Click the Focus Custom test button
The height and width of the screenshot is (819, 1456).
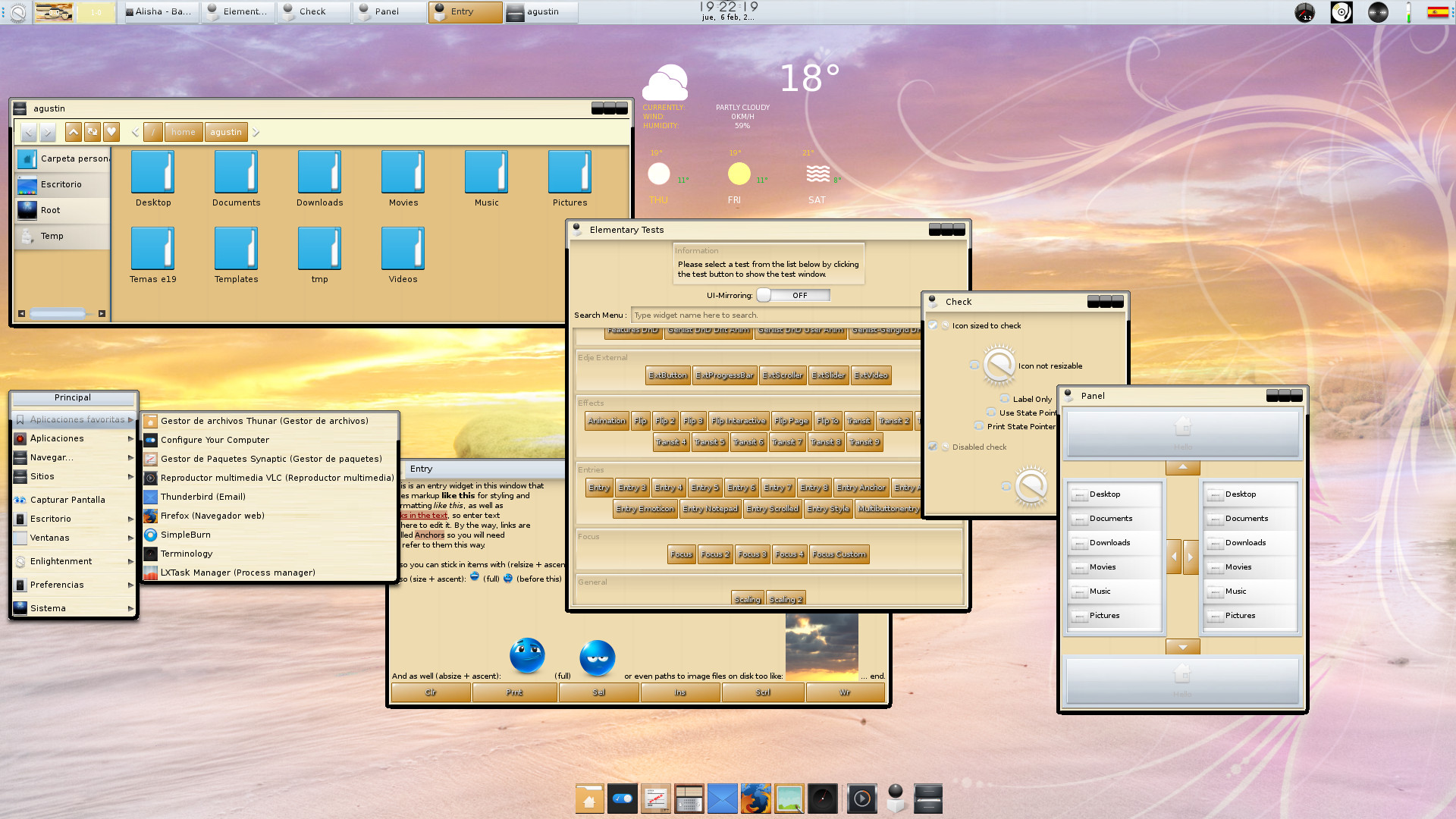839,554
